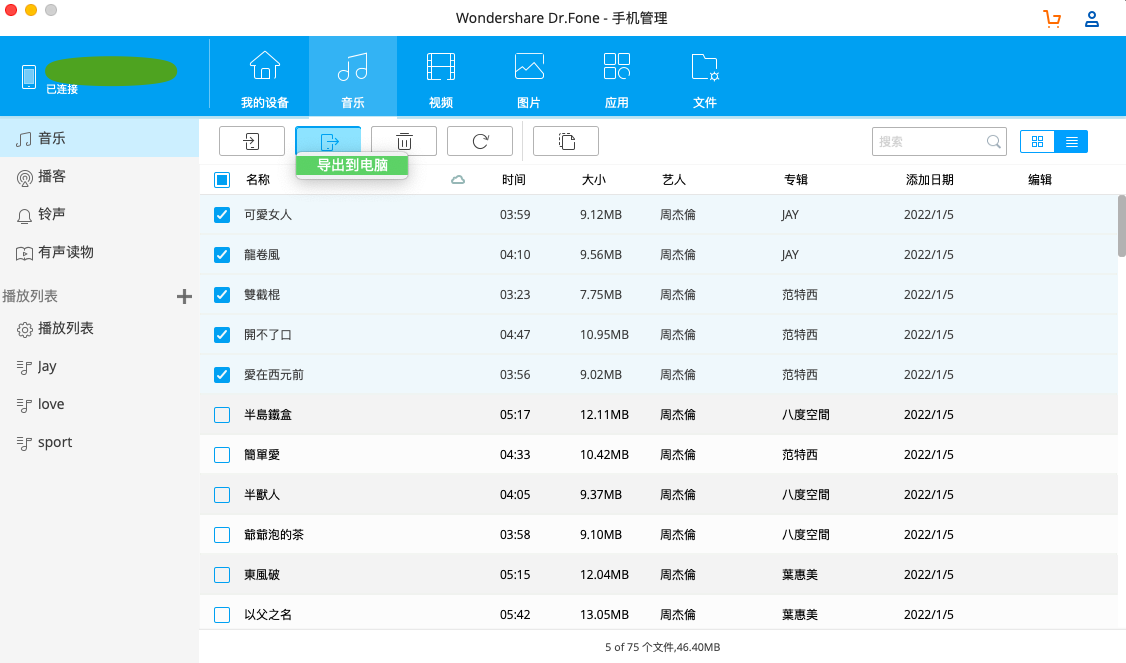
Task: Select 有声读物 in the sidebar
Action: 99,252
